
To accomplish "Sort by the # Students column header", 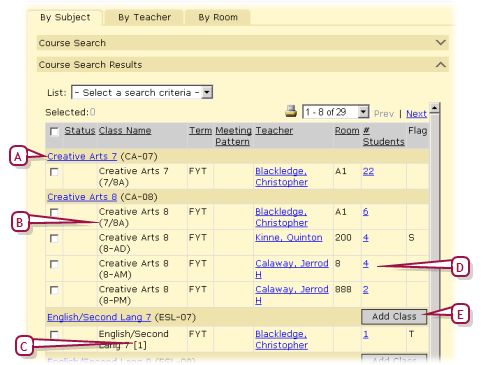I will [x=383, y=136].
